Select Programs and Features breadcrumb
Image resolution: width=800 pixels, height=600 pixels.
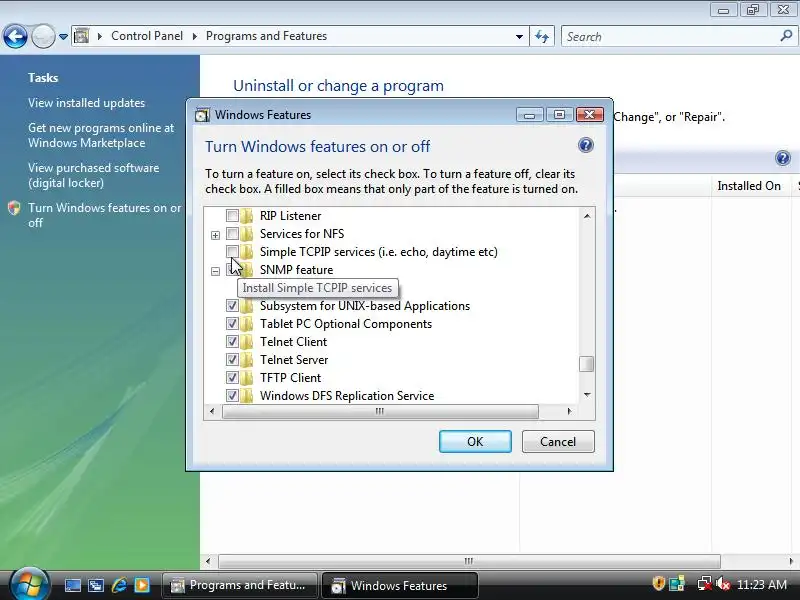point(266,36)
